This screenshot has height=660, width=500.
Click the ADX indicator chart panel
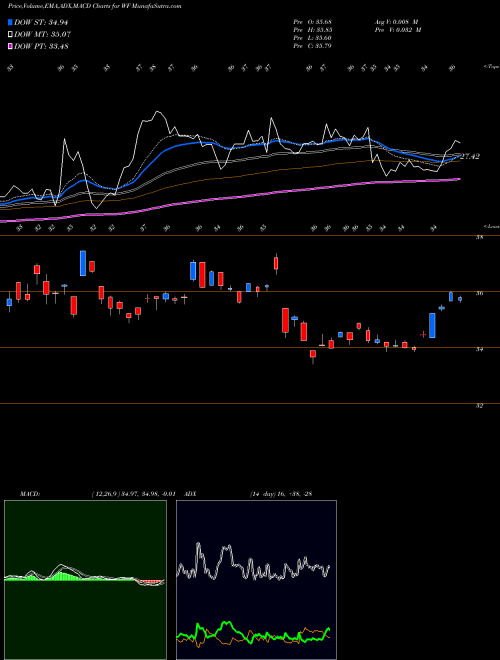tap(256, 580)
